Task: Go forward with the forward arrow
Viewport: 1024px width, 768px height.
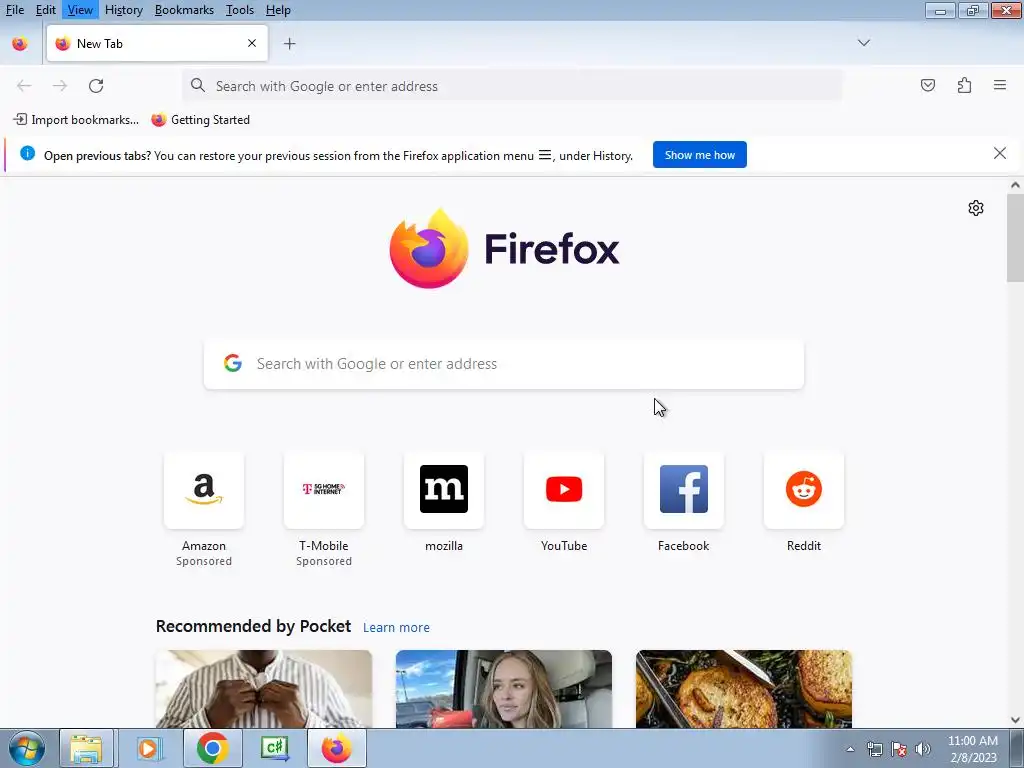Action: pyautogui.click(x=60, y=86)
